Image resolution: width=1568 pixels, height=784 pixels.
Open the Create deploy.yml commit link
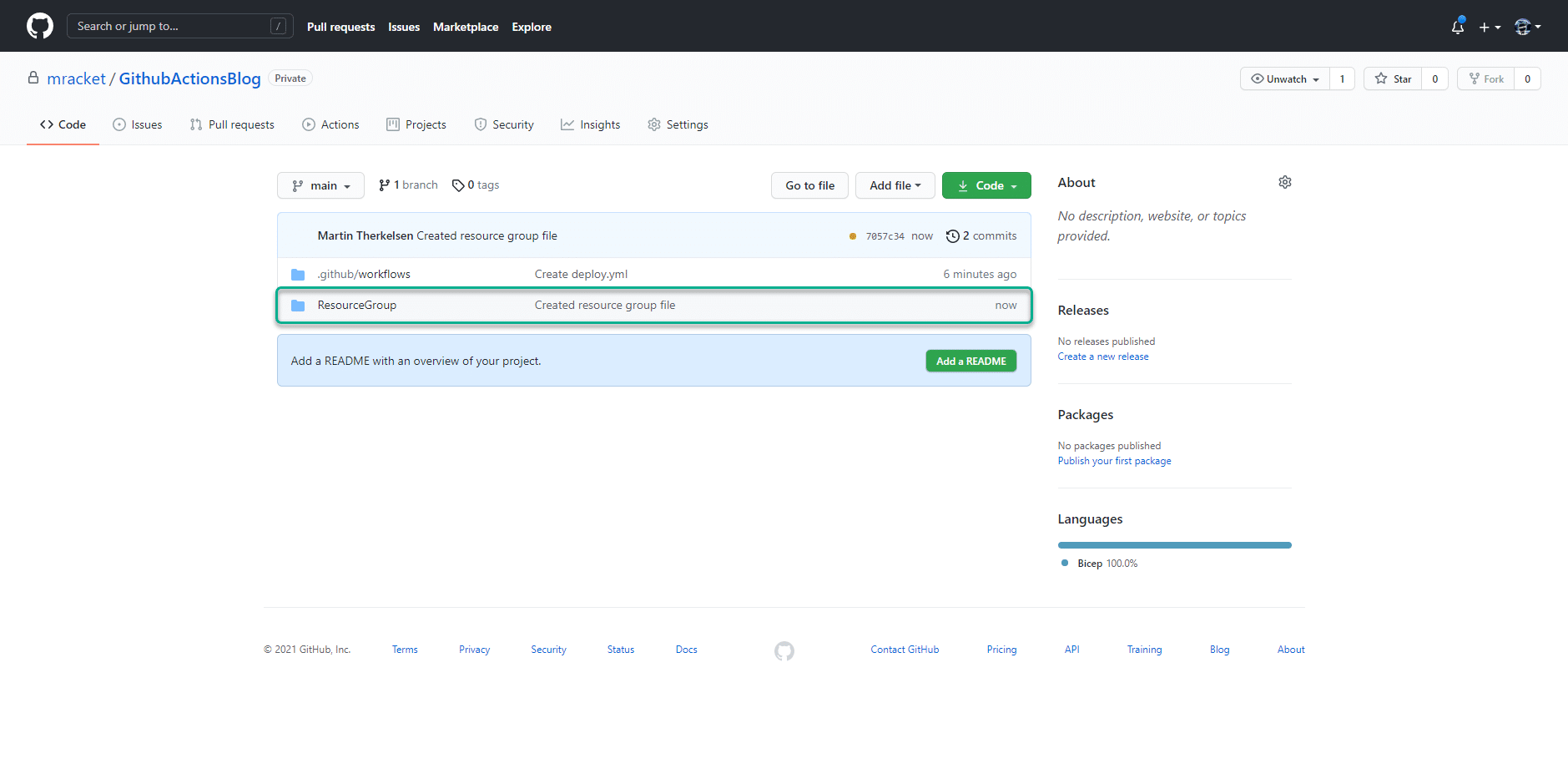click(581, 274)
